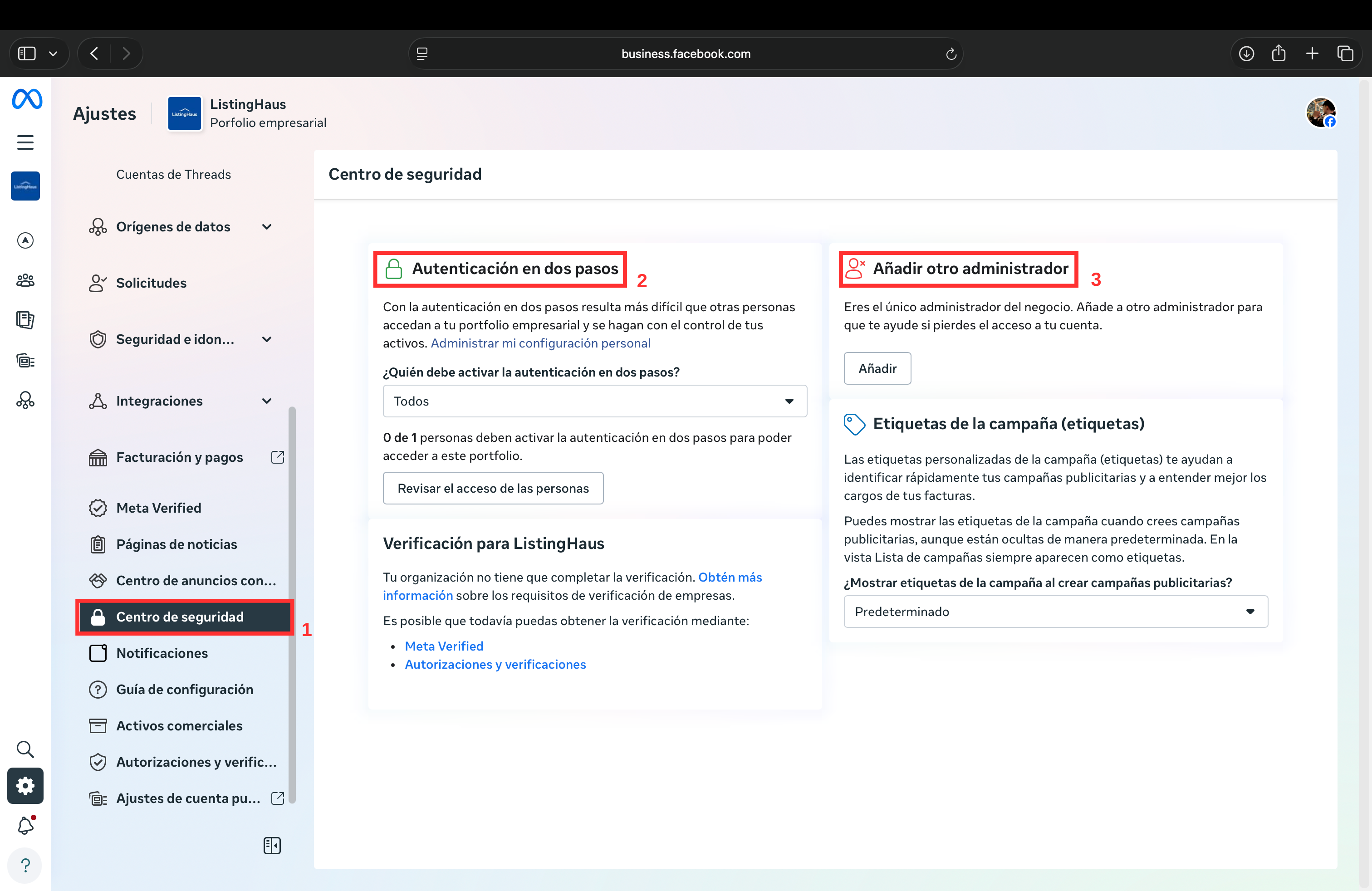Click the Meta logo icon
The height and width of the screenshot is (891, 1372).
26,99
